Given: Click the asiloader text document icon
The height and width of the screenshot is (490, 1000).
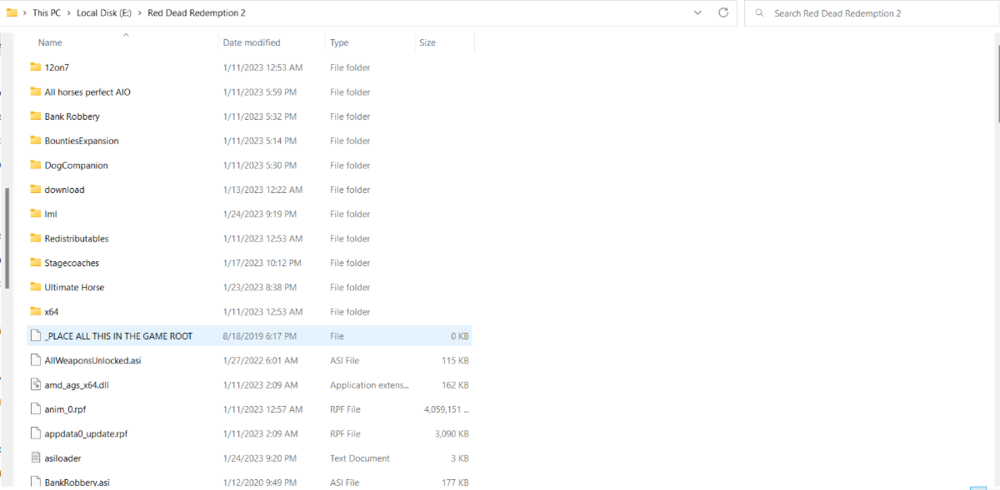Looking at the screenshot, I should 36,458.
